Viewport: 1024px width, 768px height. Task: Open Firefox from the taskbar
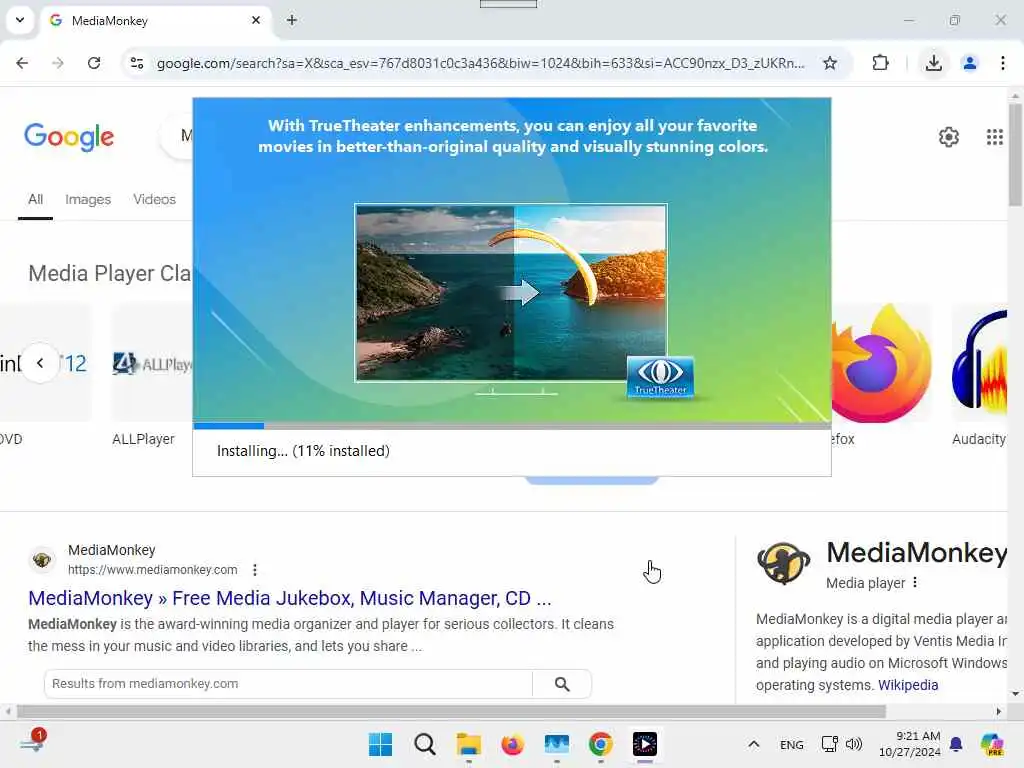click(513, 744)
